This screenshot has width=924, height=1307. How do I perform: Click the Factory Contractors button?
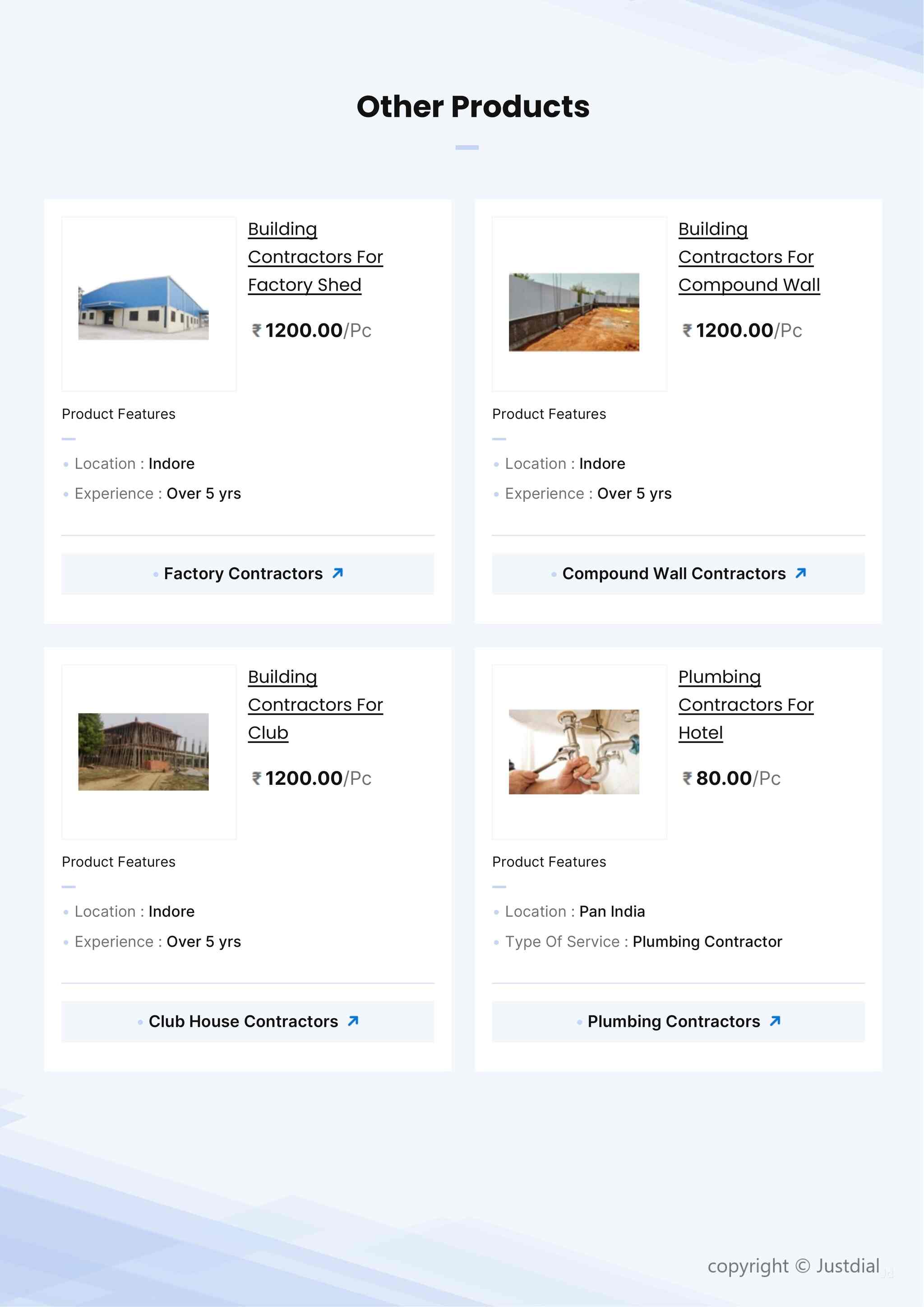(243, 574)
